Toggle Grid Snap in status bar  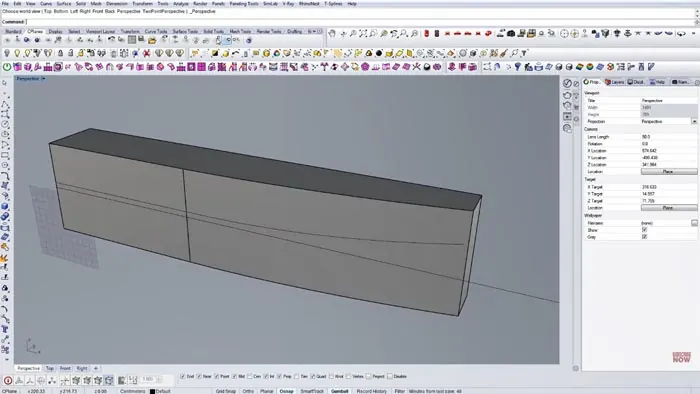[x=226, y=391]
